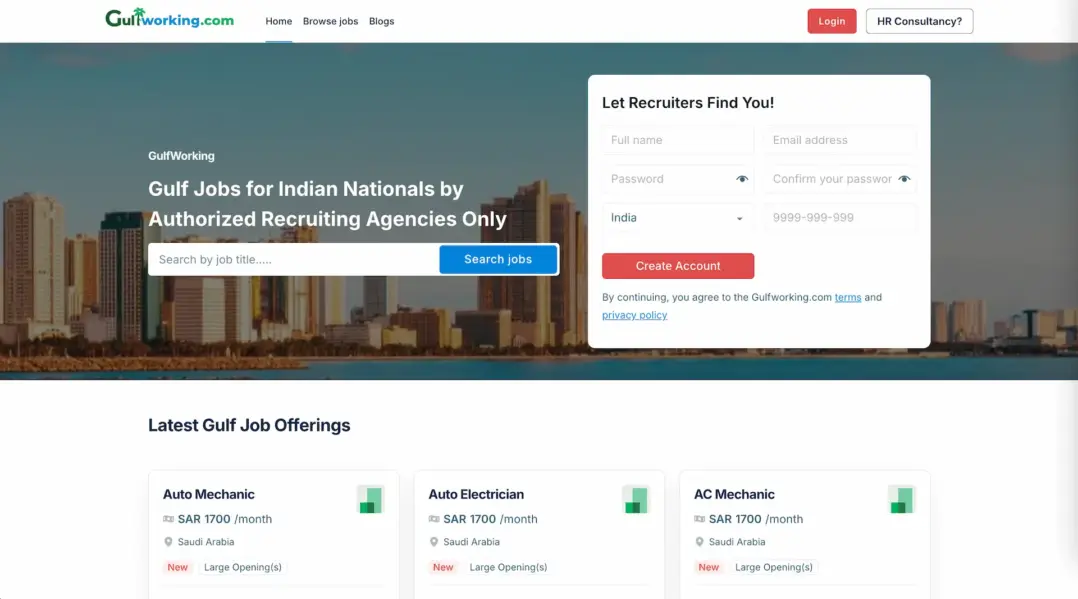Click location pin icon on AC Mechanic card
1078x599 pixels.
pyautogui.click(x=699, y=542)
